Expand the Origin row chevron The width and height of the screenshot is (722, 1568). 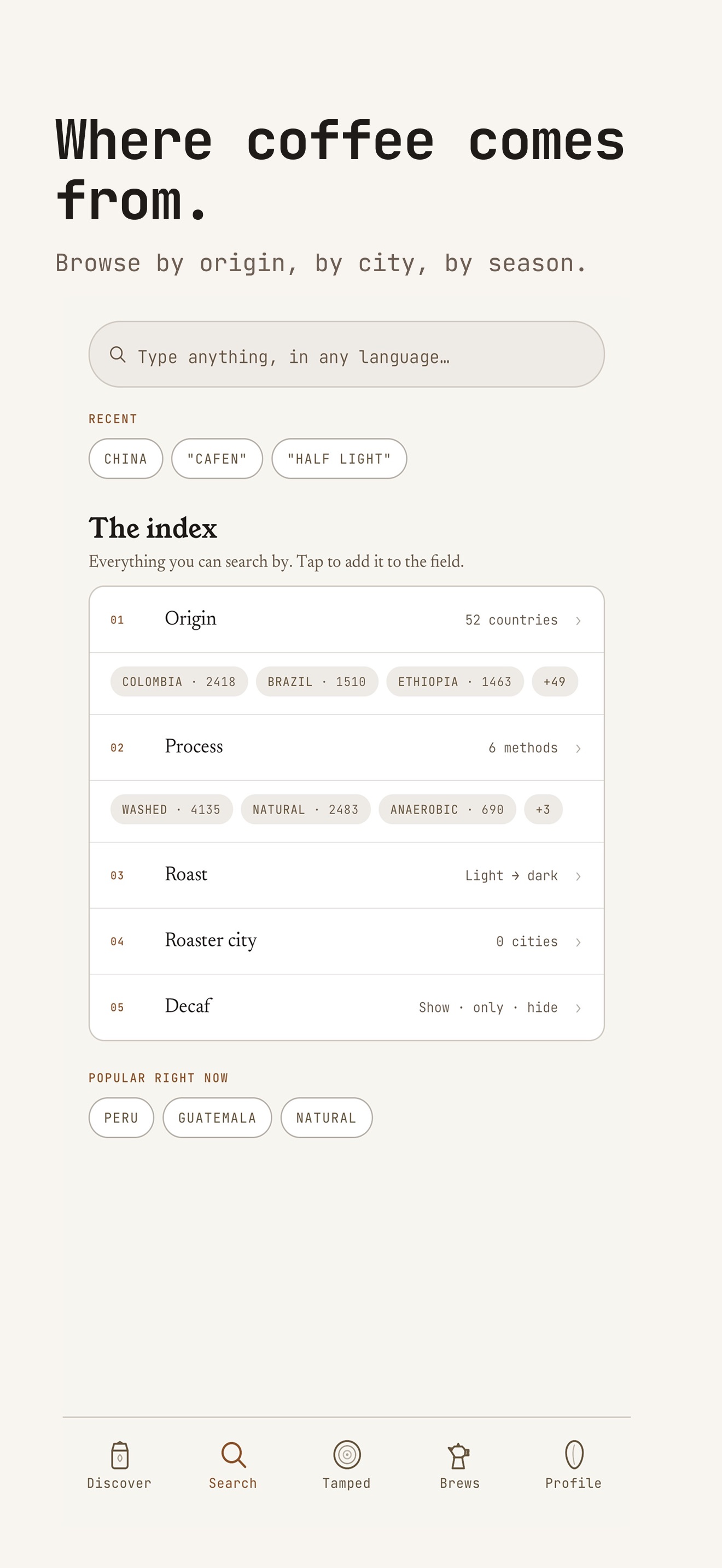[578, 621]
